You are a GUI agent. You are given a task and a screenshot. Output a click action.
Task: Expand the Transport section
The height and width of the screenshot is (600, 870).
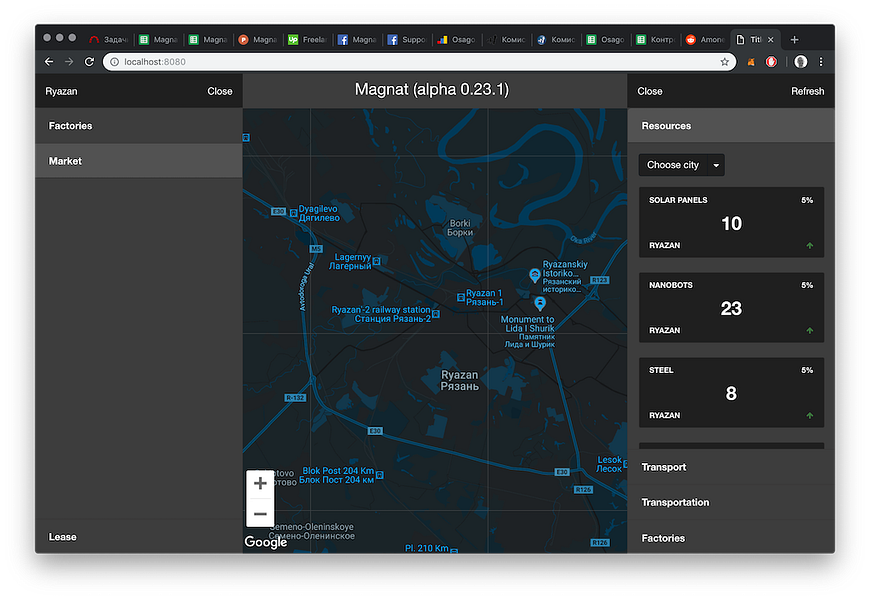click(731, 467)
